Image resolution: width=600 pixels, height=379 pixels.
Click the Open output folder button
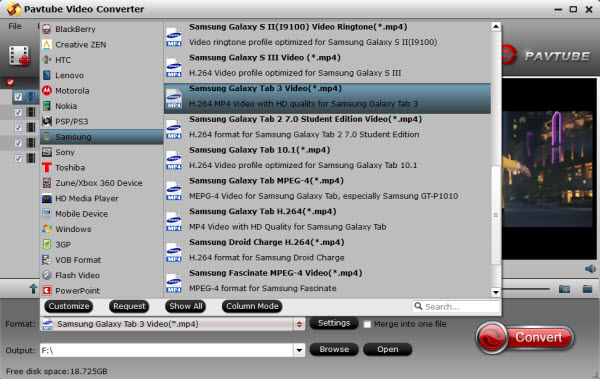(x=388, y=349)
